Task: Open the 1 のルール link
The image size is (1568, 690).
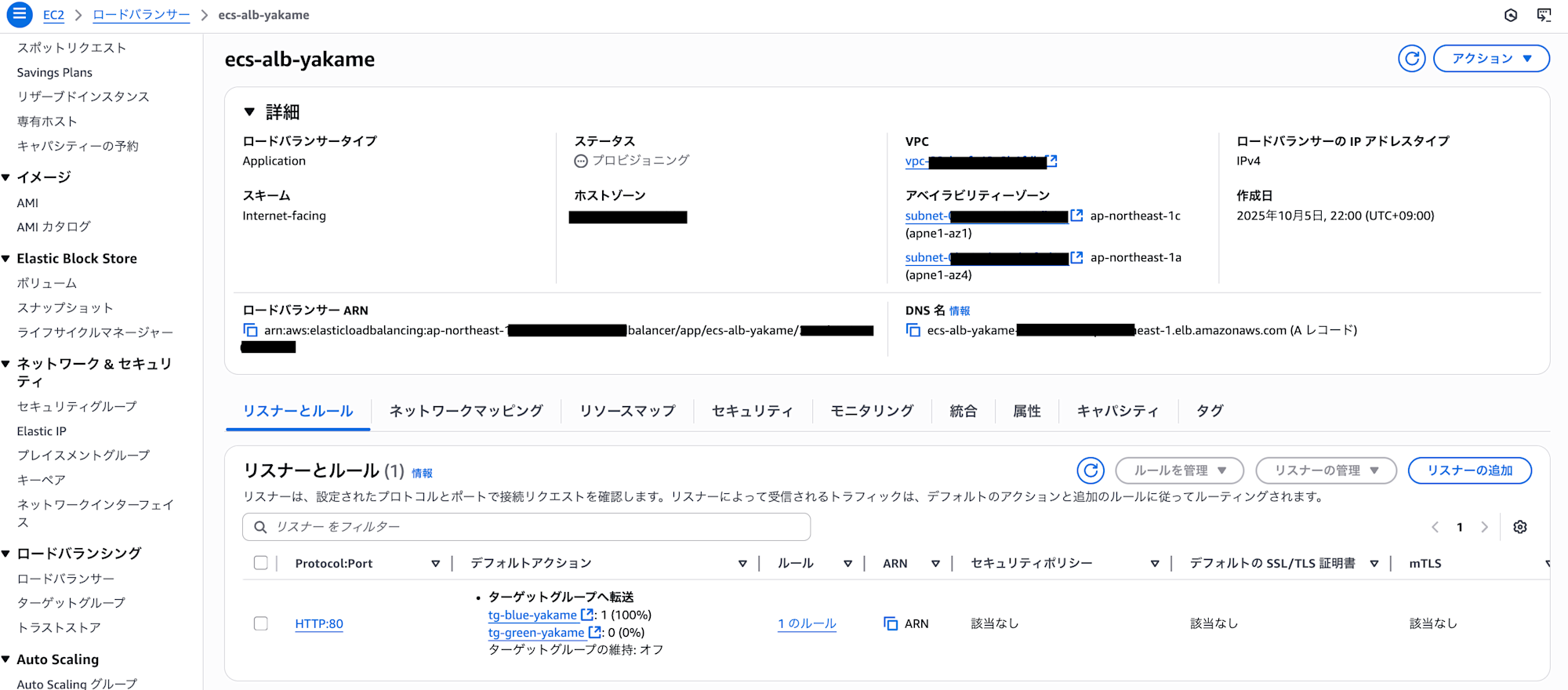Action: 807,624
